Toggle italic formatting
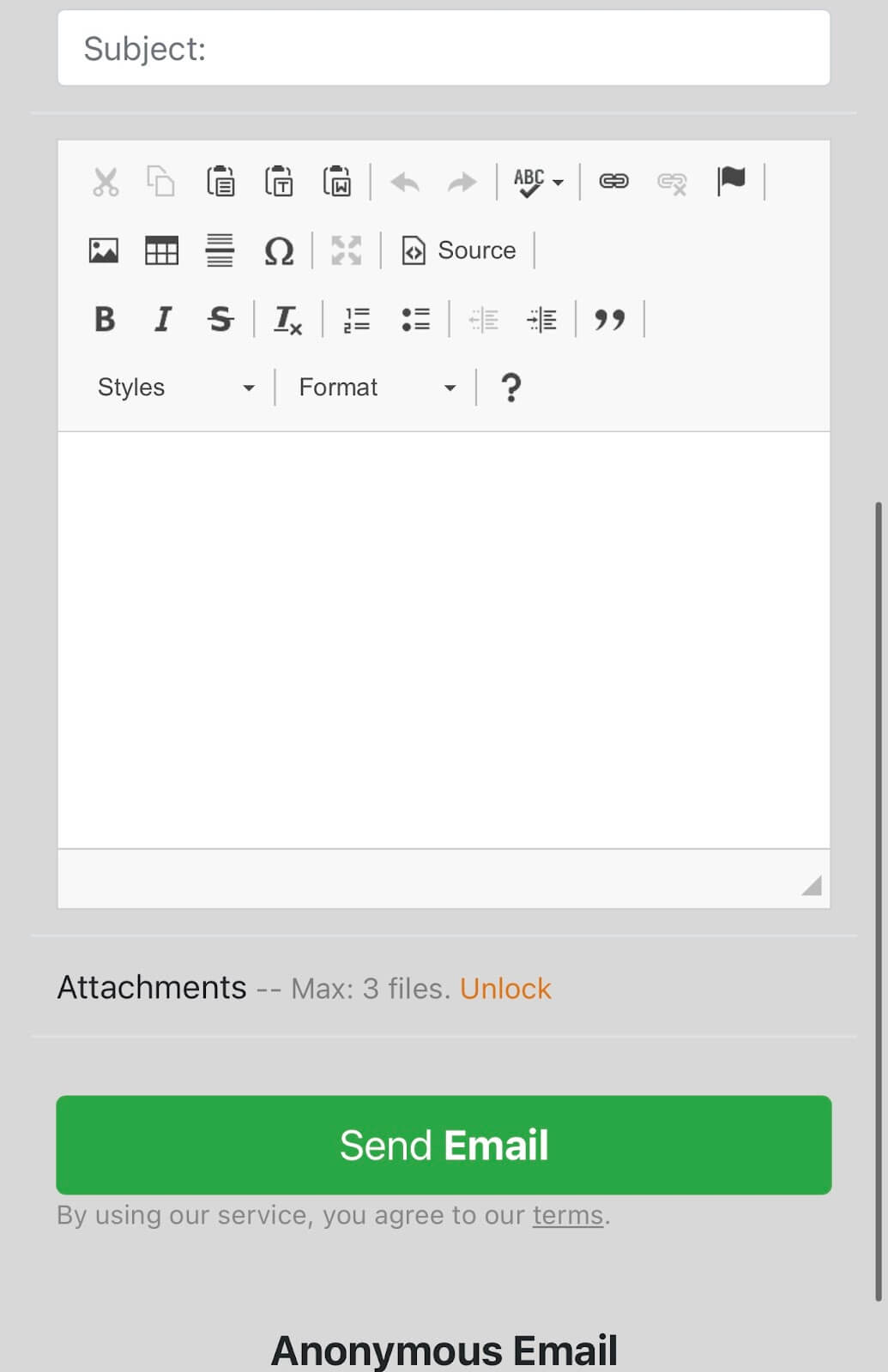Screen dimensions: 888x1372 [x=162, y=319]
